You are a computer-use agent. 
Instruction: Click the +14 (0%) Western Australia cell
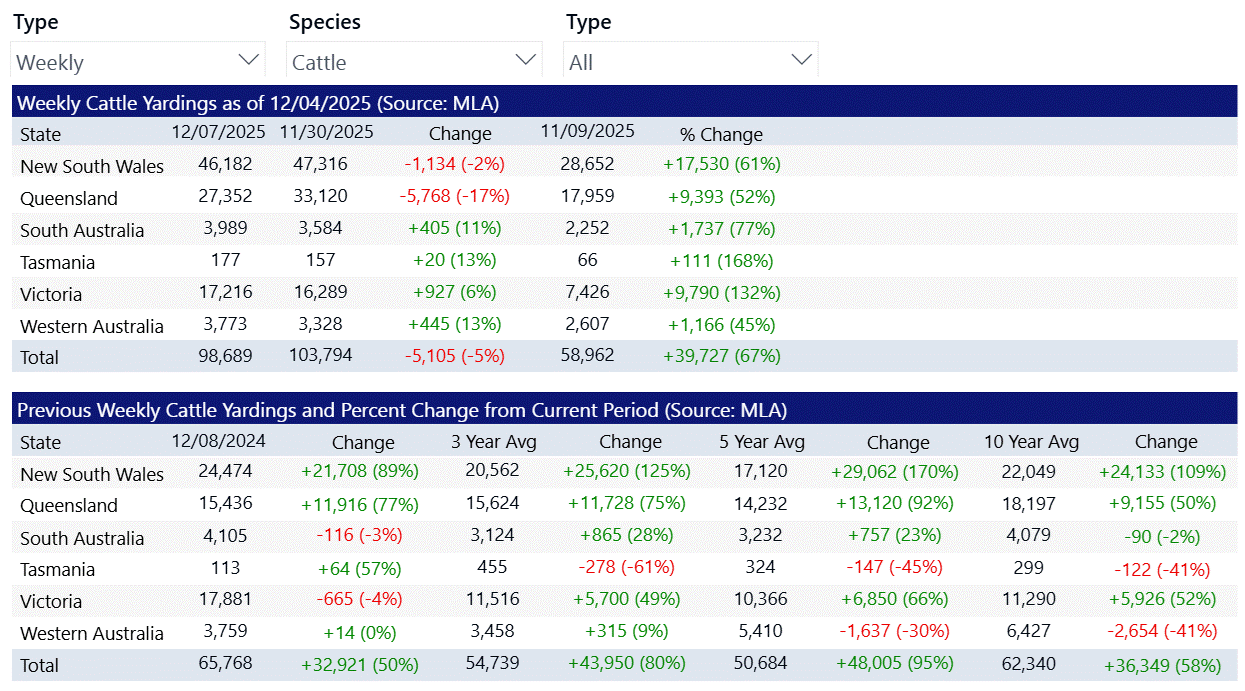coord(360,632)
